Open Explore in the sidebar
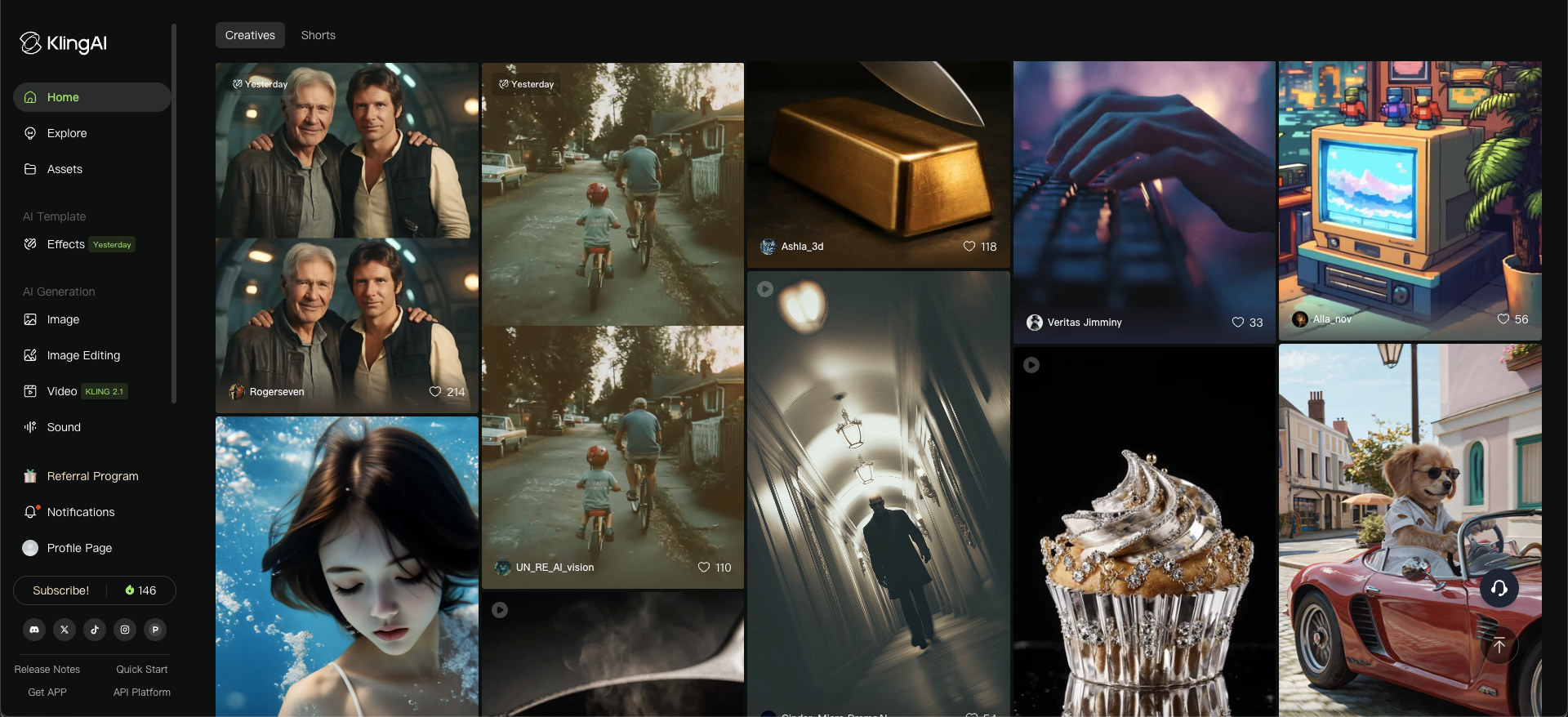The image size is (1568, 717). 92,133
